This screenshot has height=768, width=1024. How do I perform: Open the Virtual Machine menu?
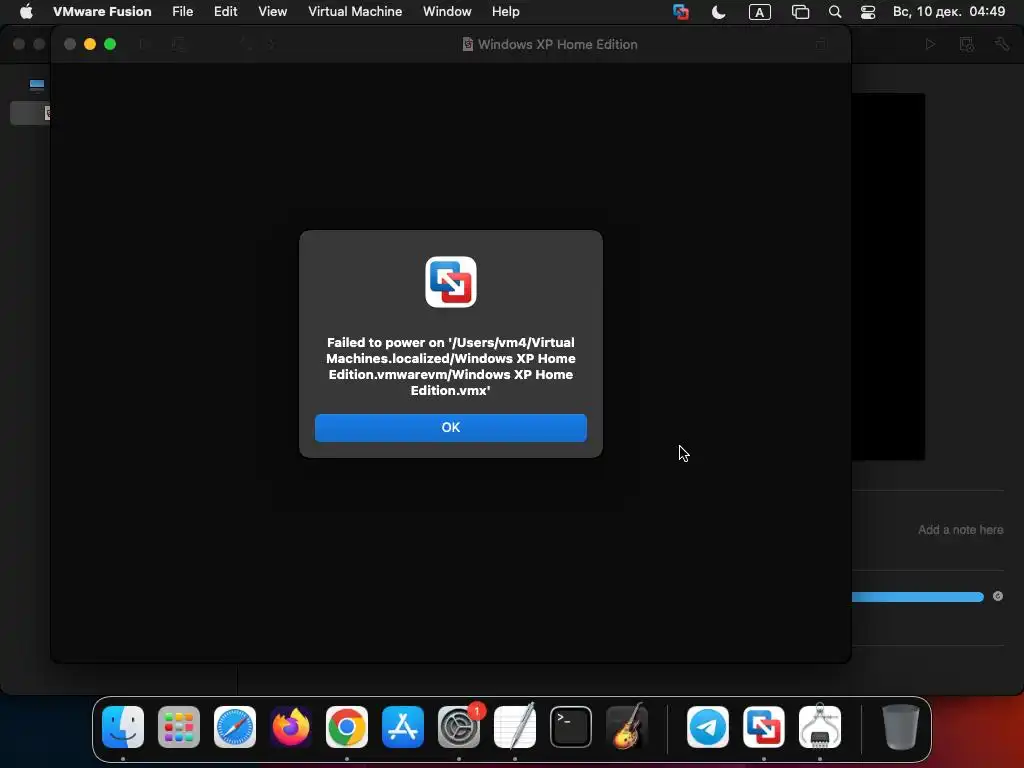(x=355, y=12)
